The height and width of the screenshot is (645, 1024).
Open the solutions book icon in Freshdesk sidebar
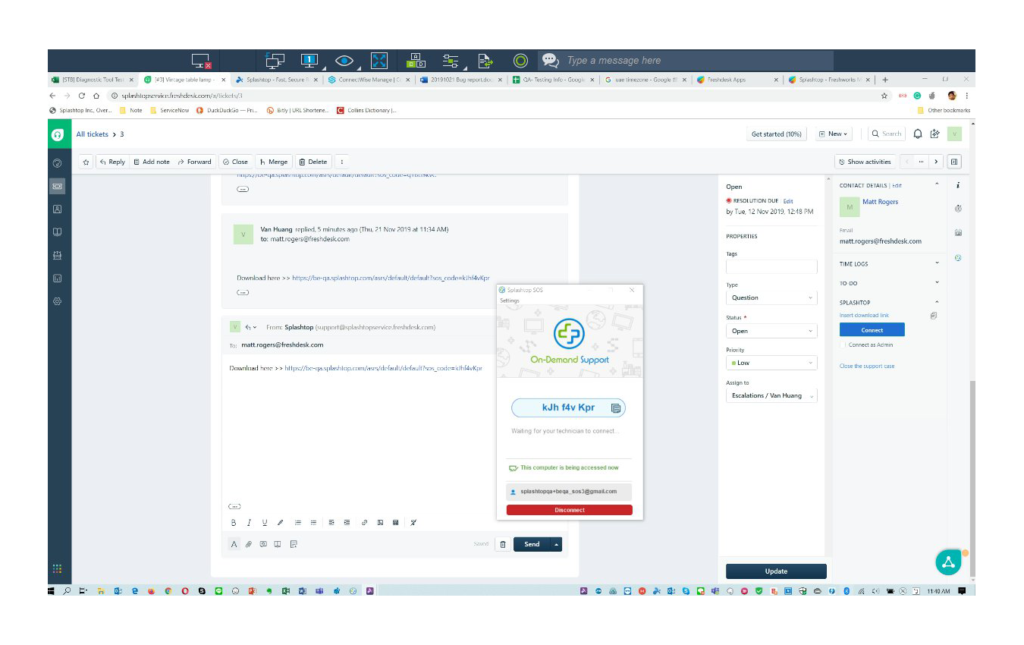tap(57, 232)
